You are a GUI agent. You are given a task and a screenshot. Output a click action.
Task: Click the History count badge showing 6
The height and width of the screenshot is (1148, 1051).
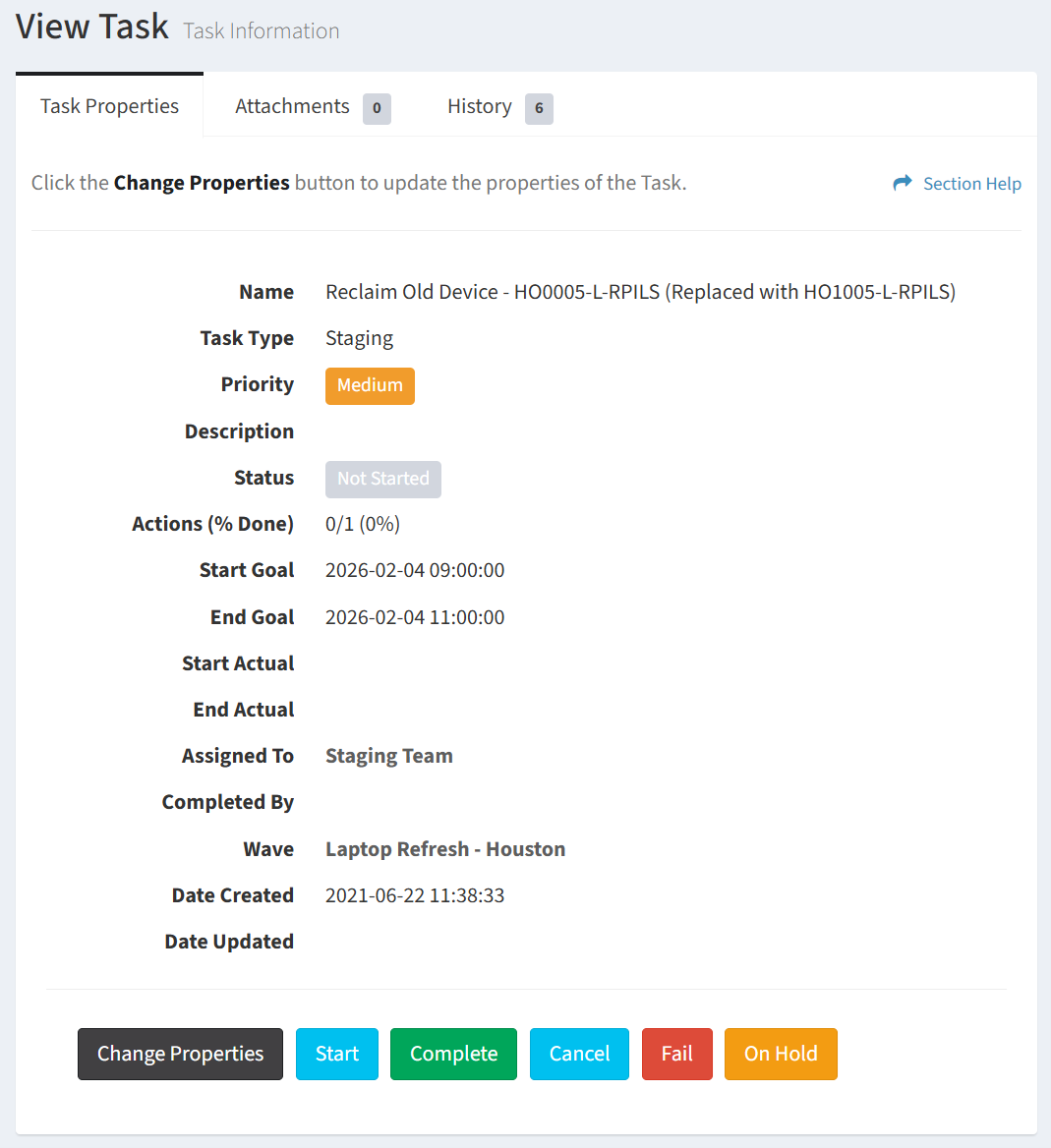click(539, 108)
